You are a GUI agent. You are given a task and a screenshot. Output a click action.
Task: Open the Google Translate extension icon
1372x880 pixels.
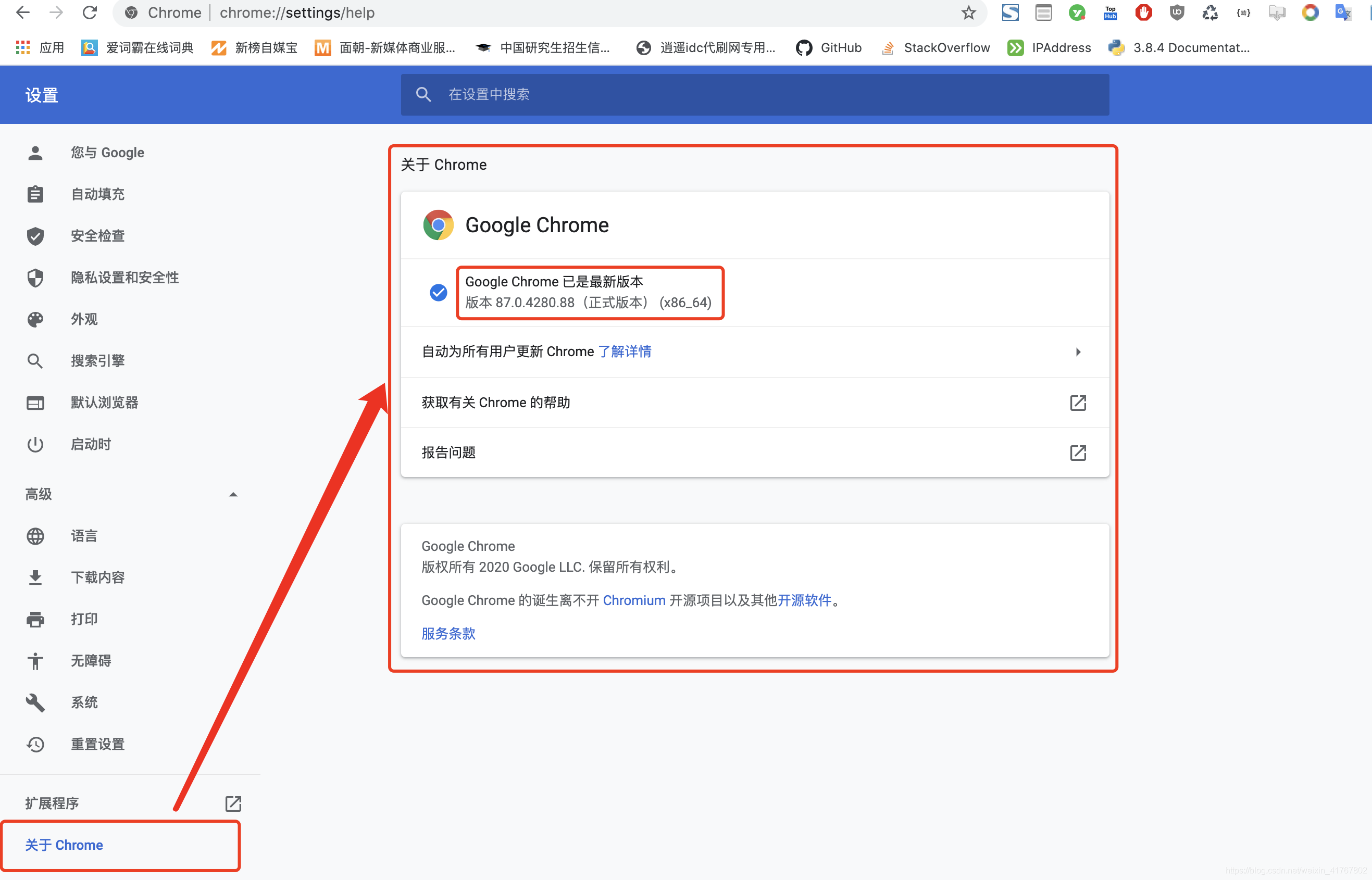pyautogui.click(x=1342, y=12)
